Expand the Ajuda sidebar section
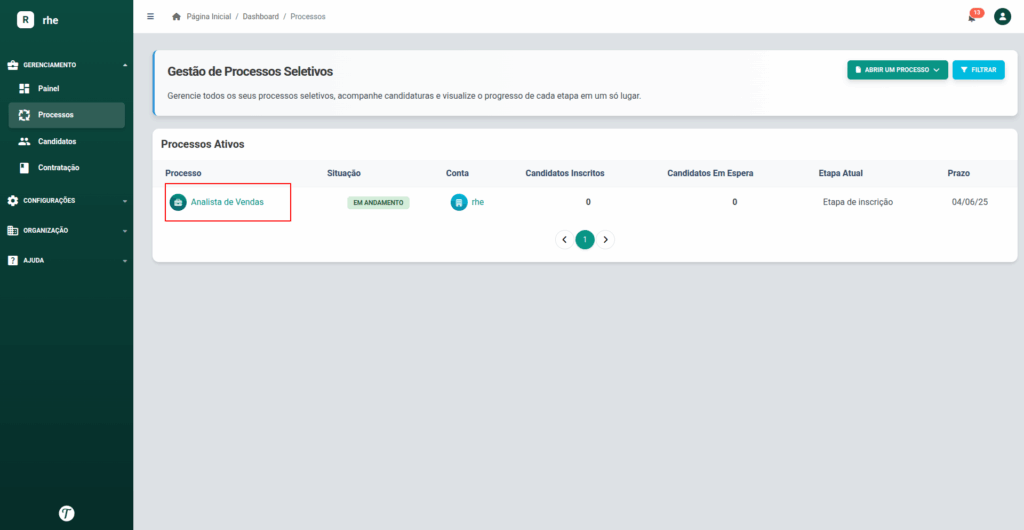The width and height of the screenshot is (1024, 530). pos(67,260)
